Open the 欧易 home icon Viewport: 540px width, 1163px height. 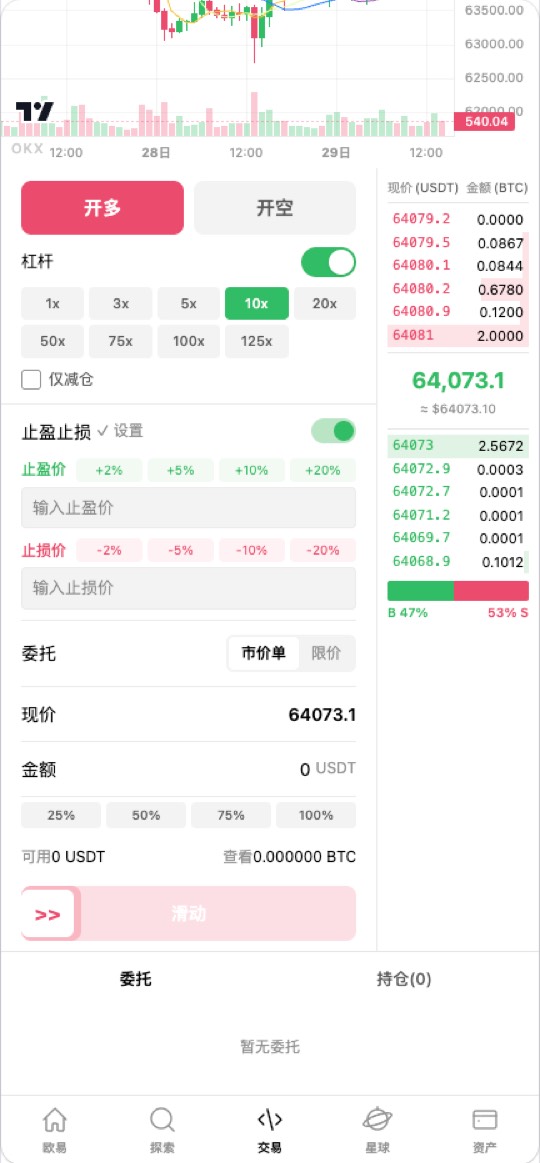click(x=54, y=1118)
